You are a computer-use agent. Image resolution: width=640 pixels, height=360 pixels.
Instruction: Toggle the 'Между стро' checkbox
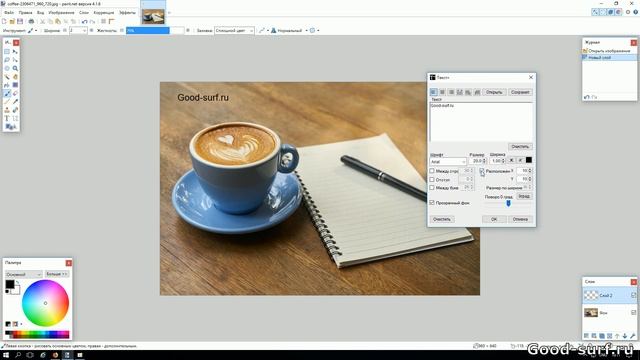click(432, 171)
